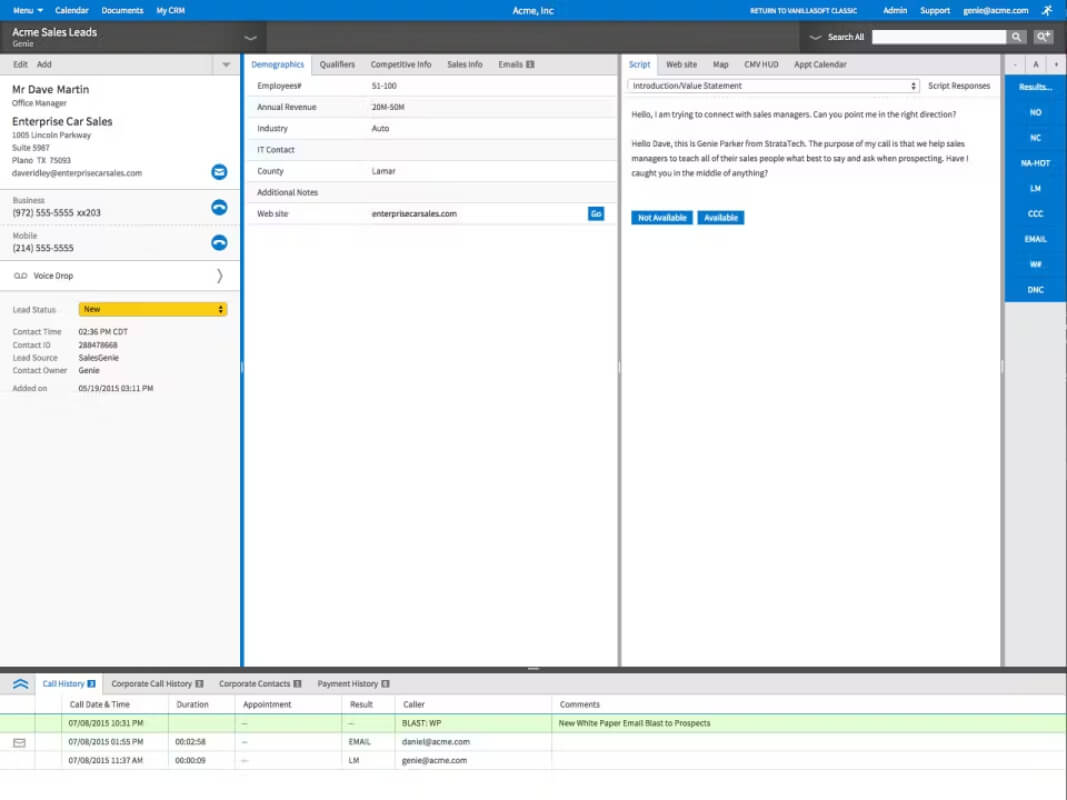Select the LM result code
1067x800 pixels.
click(x=1036, y=188)
